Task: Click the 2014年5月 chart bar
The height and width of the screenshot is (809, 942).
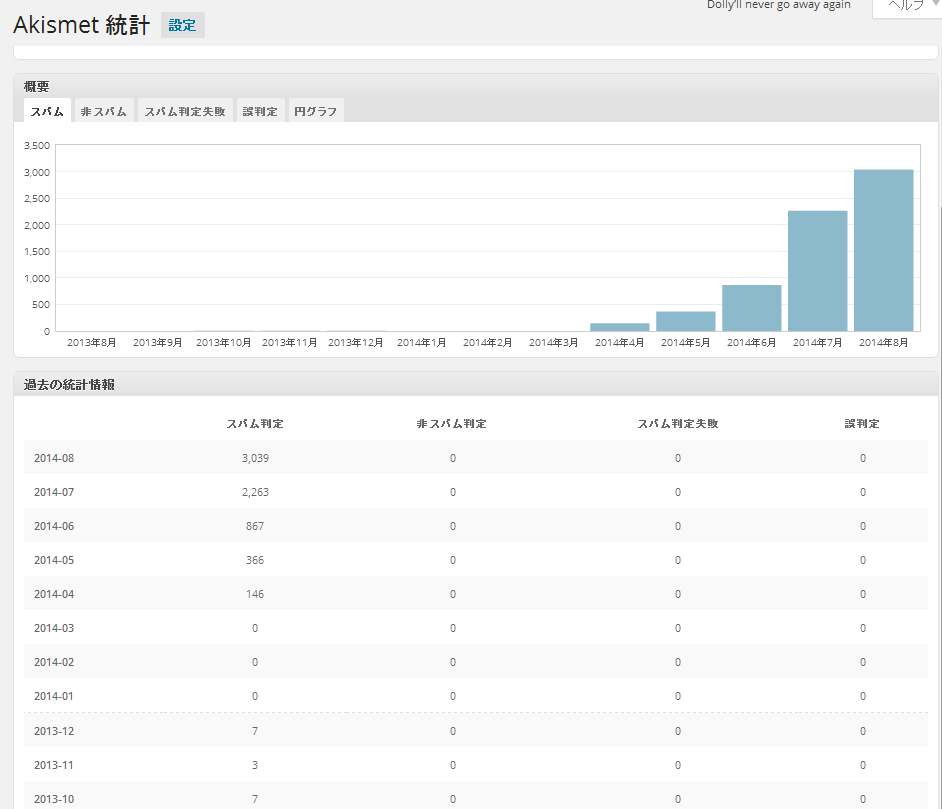Action: pyautogui.click(x=685, y=321)
